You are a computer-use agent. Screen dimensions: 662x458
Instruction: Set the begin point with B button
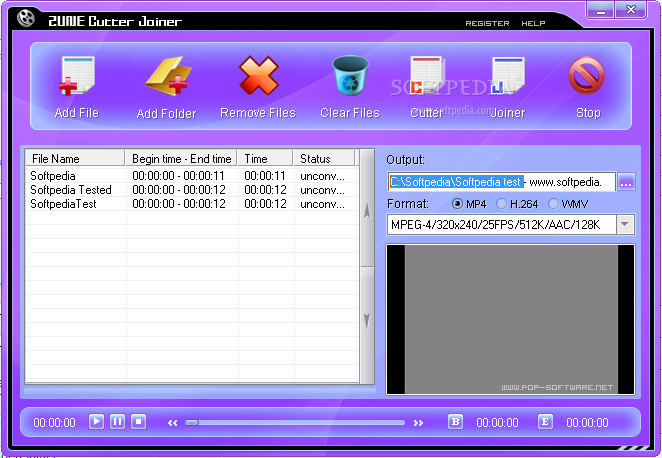point(455,421)
